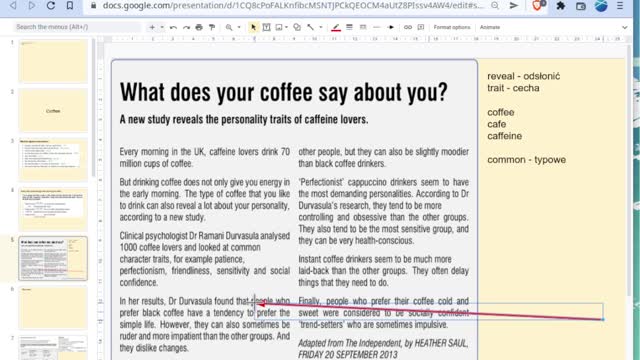640x360 pixels.
Task: Click the word 'cafe' in notes
Action: click(x=497, y=124)
